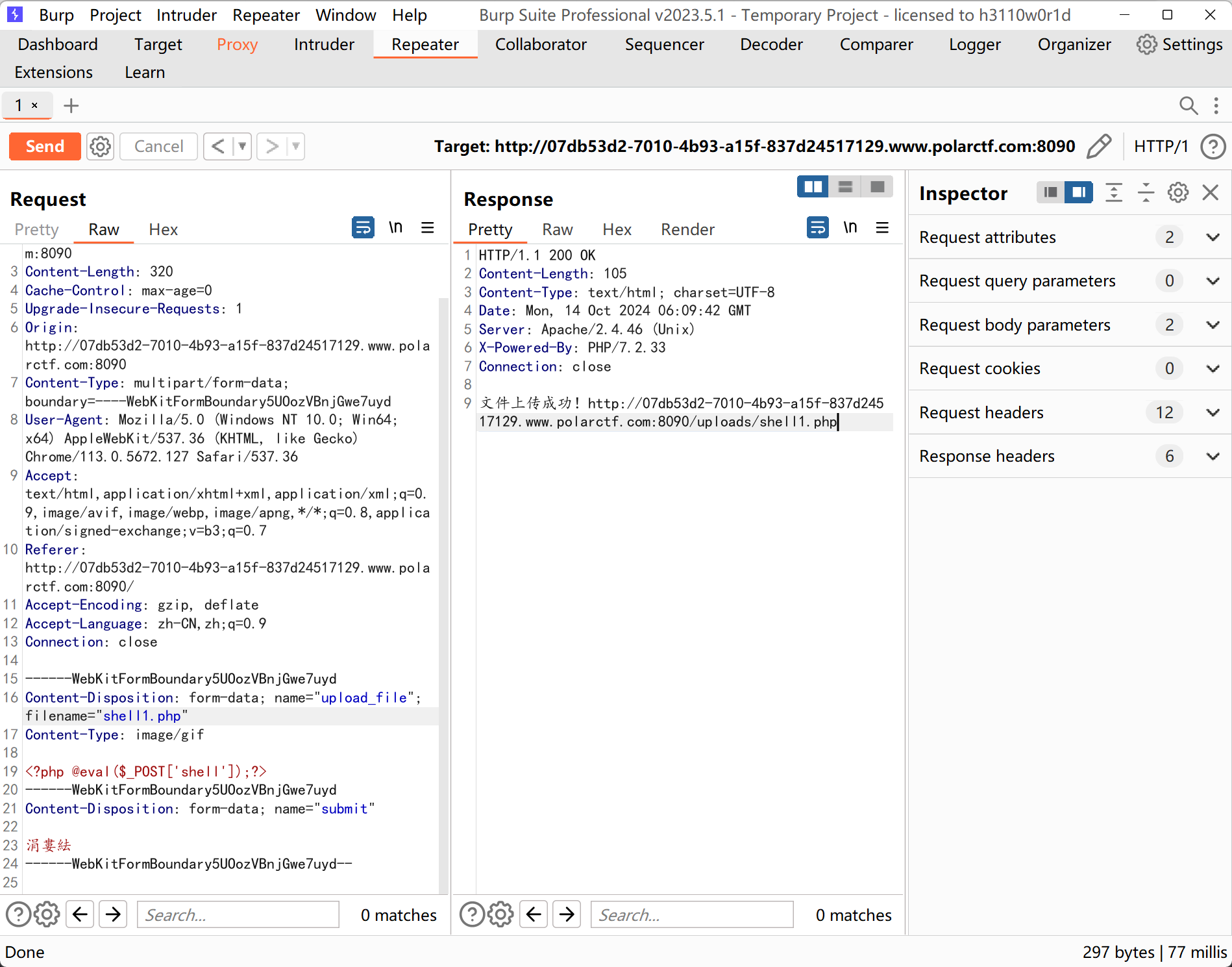Click the orange Send button
1232x967 pixels.
(x=45, y=147)
